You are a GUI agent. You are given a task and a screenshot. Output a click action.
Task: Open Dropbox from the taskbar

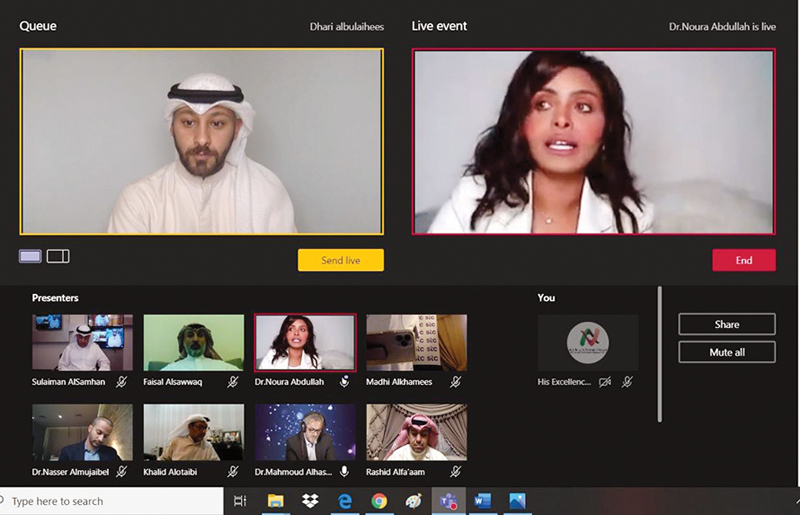pos(310,501)
